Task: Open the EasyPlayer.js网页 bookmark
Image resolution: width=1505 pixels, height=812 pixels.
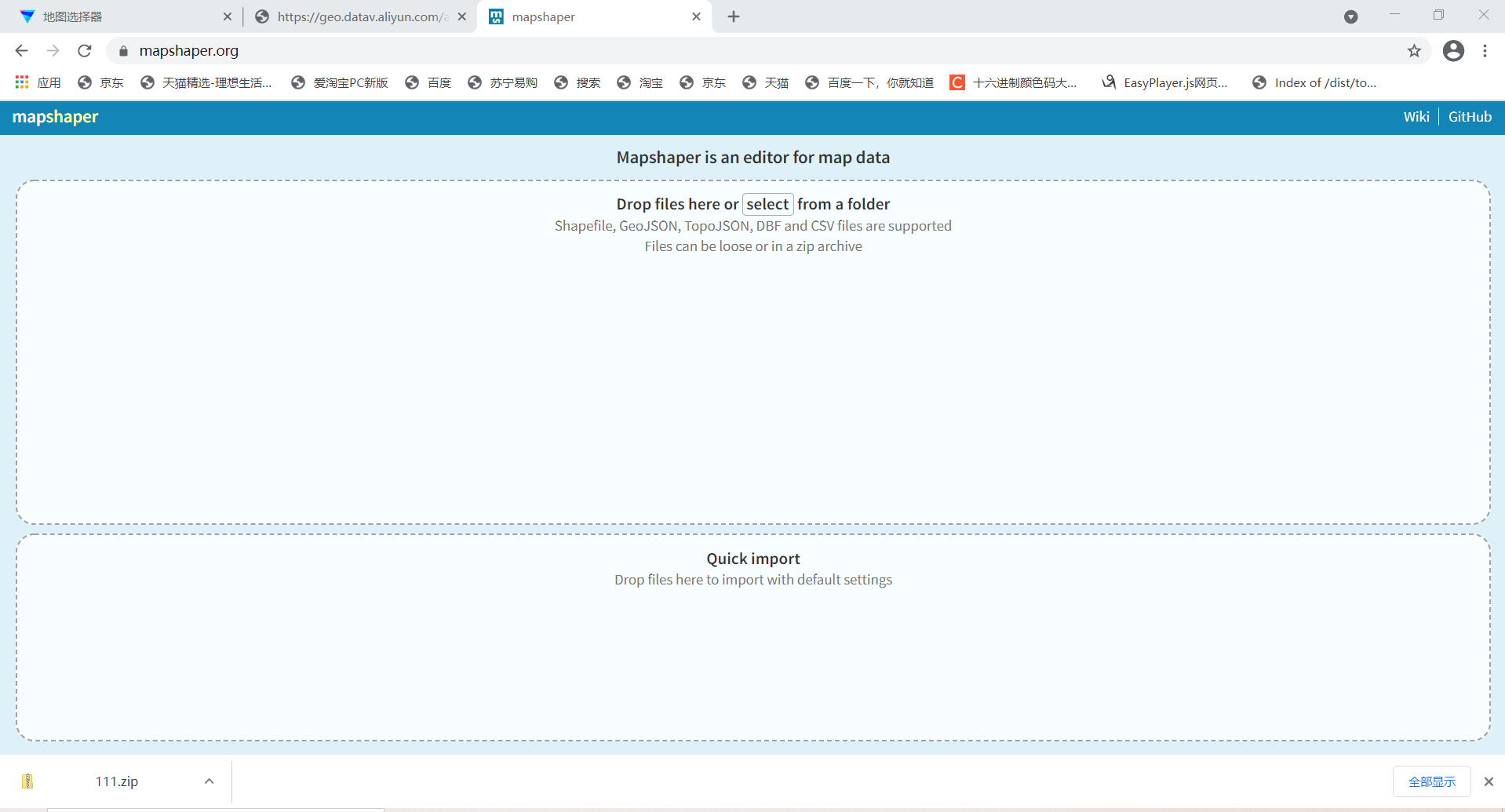Action: [1165, 82]
